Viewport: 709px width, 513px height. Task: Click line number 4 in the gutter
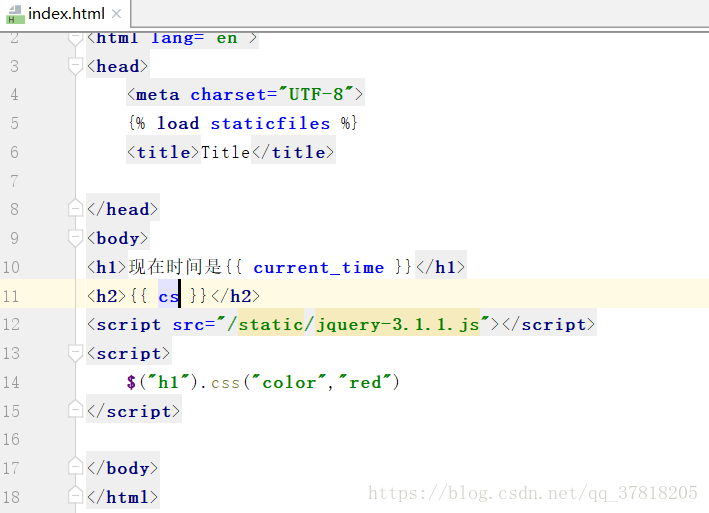(14, 94)
